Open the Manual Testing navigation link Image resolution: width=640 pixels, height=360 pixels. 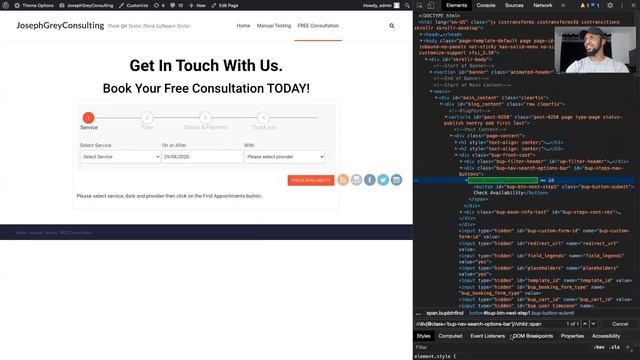point(274,25)
